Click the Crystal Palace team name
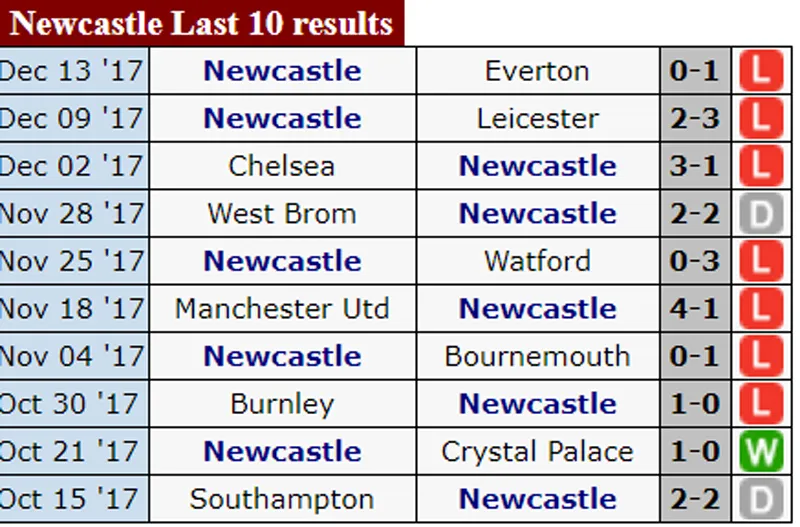 coord(537,452)
